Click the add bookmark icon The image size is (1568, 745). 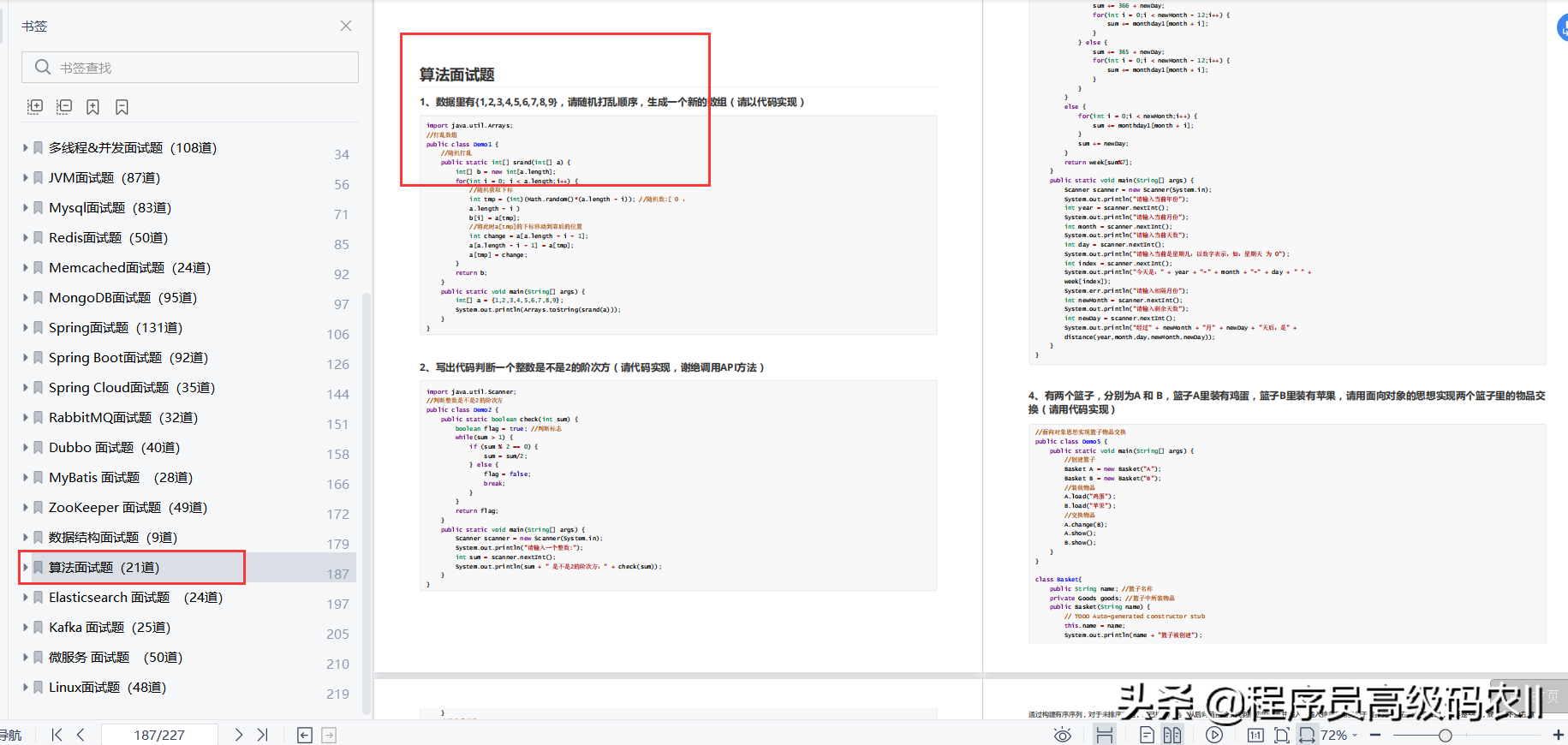[x=93, y=107]
